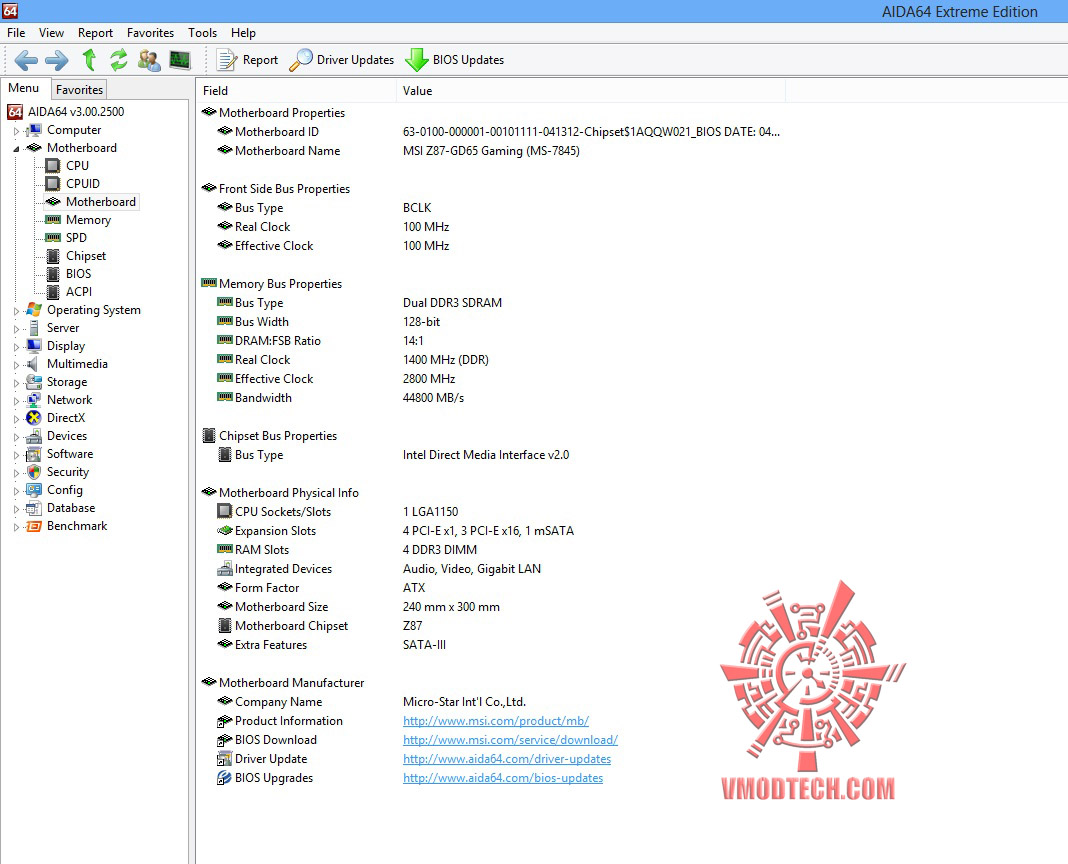Click the Computer monitor icon
1068x864 pixels.
tap(34, 129)
